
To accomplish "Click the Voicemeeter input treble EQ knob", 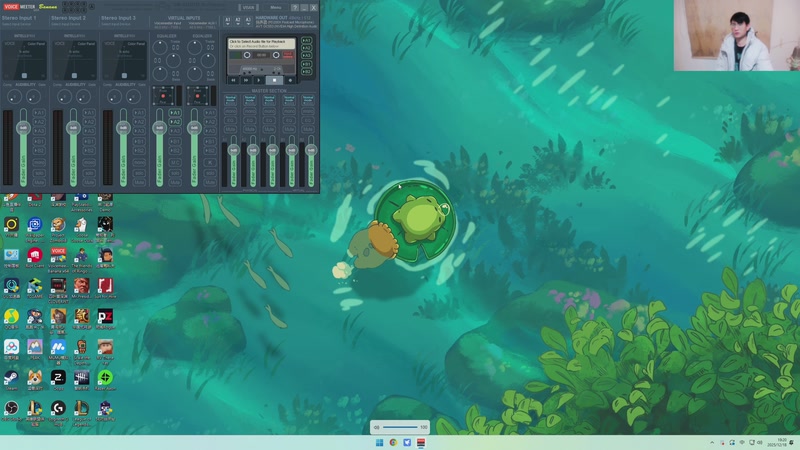I will pyautogui.click(x=160, y=48).
